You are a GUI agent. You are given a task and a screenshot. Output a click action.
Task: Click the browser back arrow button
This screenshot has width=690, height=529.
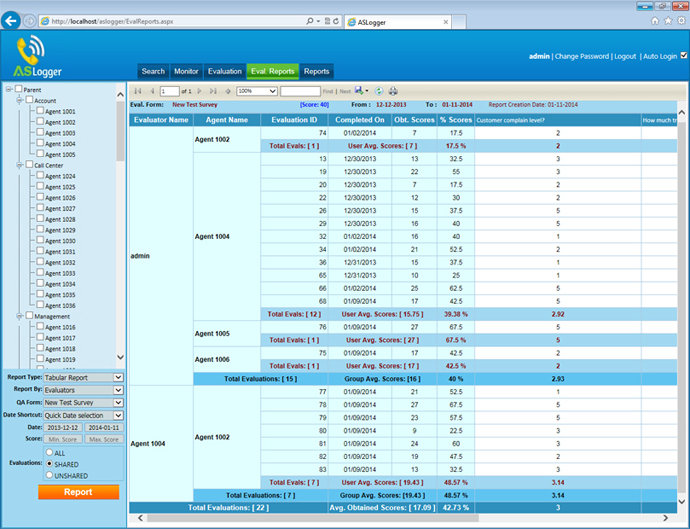12,21
